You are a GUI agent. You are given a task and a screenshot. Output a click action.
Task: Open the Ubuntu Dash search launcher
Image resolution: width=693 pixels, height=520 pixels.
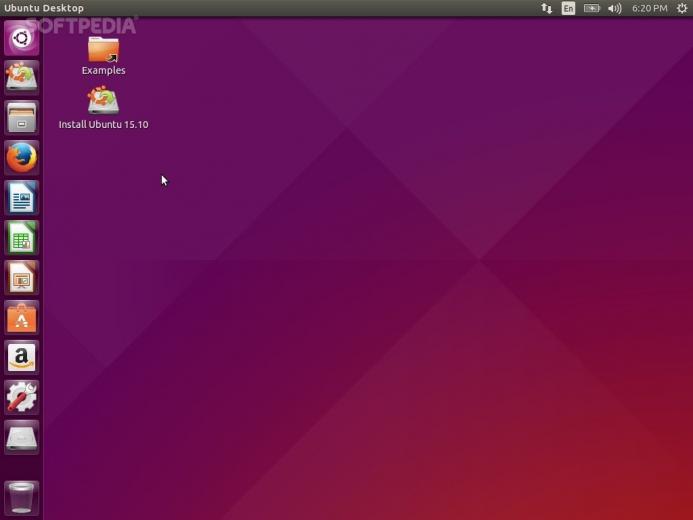pos(22,38)
